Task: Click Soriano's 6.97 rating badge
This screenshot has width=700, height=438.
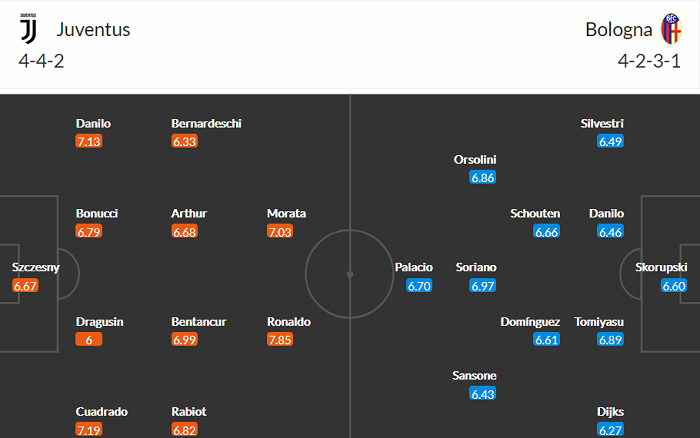Action: 483,286
